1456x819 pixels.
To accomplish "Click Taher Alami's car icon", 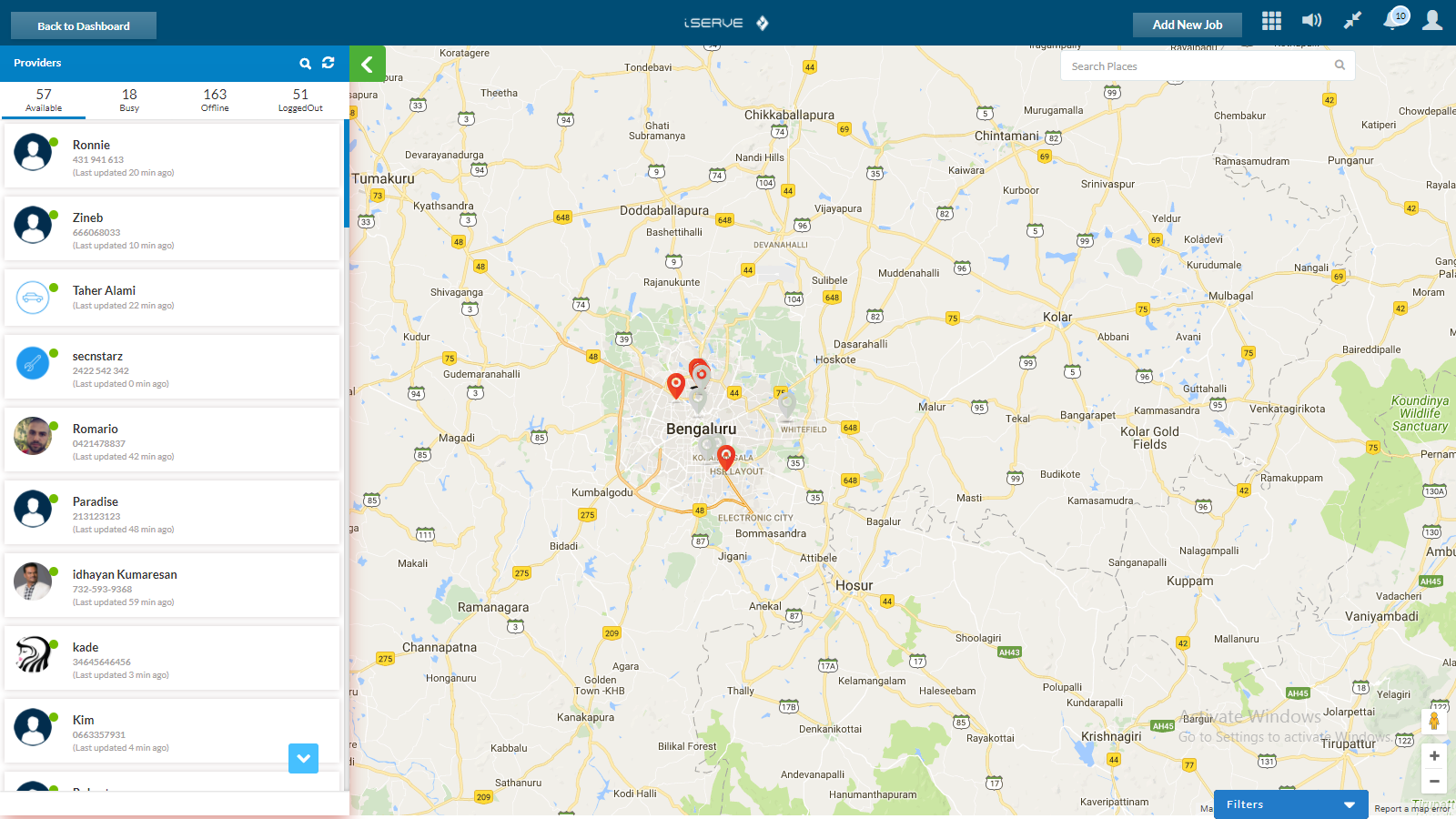I will (x=33, y=298).
